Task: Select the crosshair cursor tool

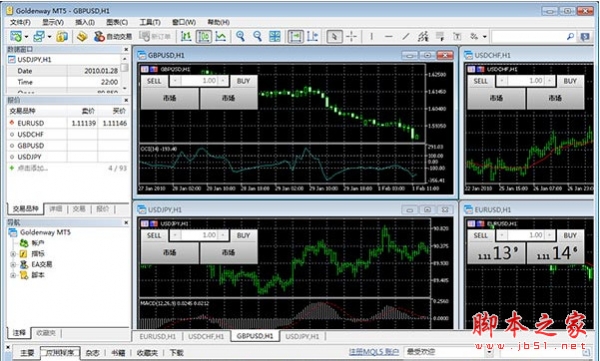Action: pyautogui.click(x=351, y=37)
